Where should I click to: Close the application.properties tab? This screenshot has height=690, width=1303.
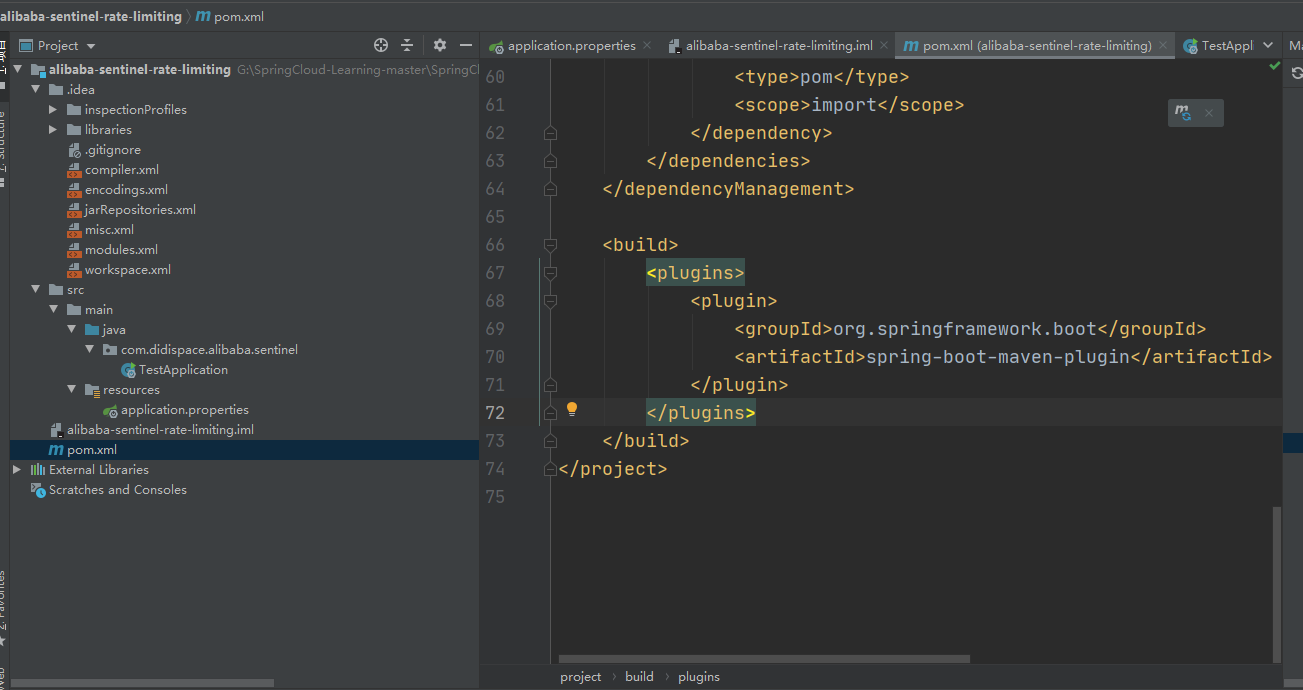[x=647, y=46]
